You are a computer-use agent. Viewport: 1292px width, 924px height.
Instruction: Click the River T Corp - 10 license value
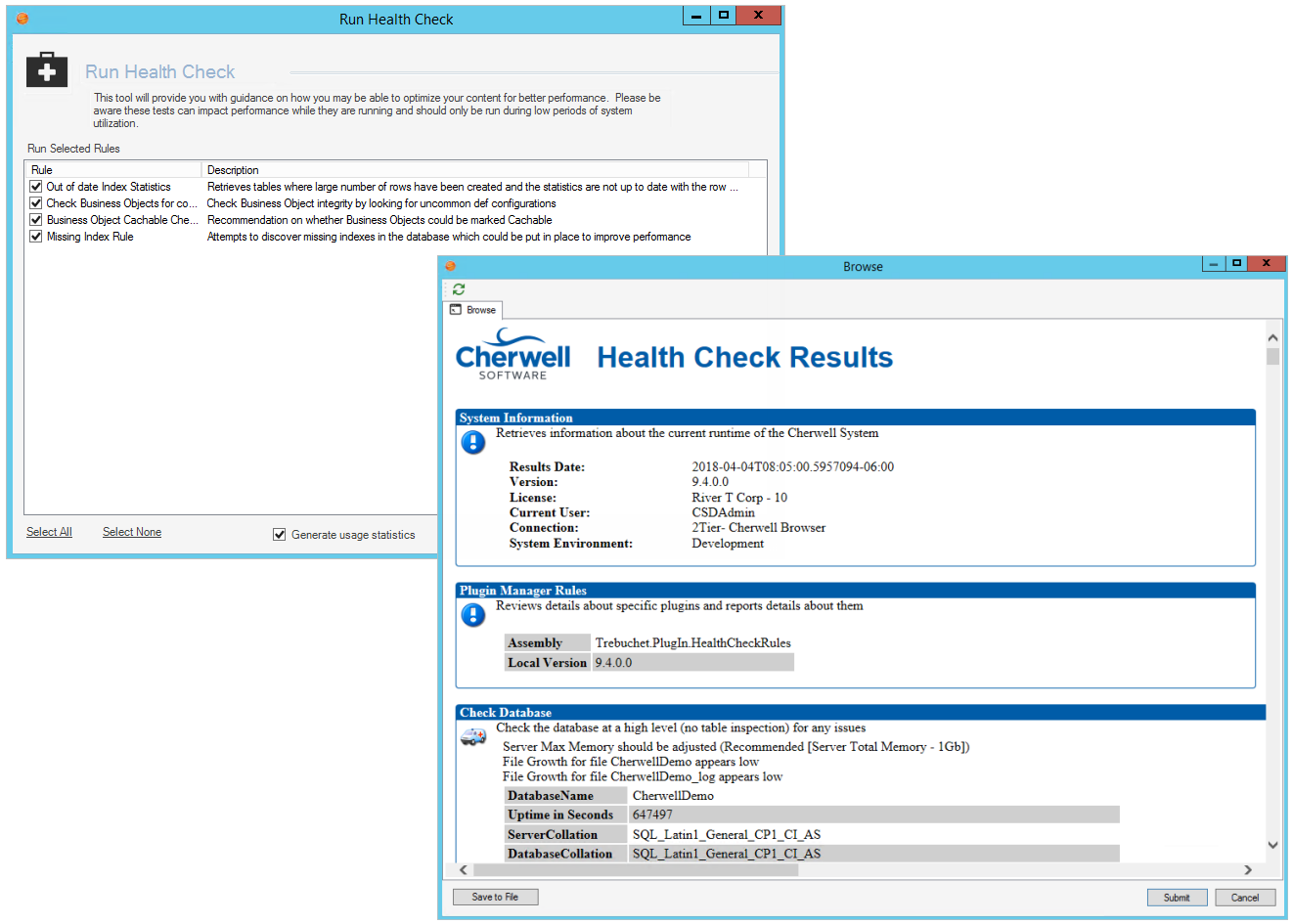(739, 498)
